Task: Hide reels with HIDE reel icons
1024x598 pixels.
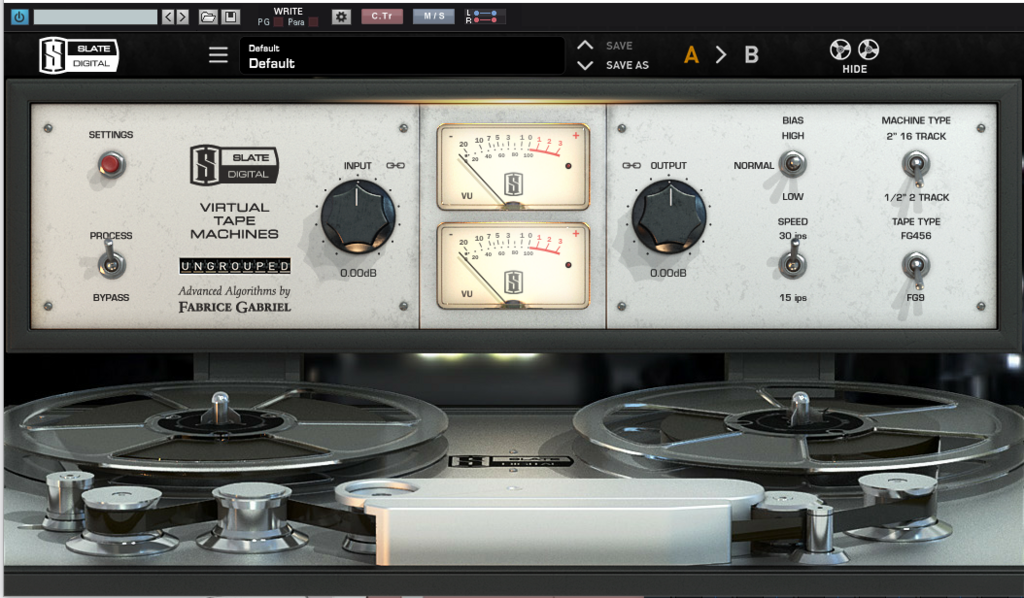Action: 854,57
